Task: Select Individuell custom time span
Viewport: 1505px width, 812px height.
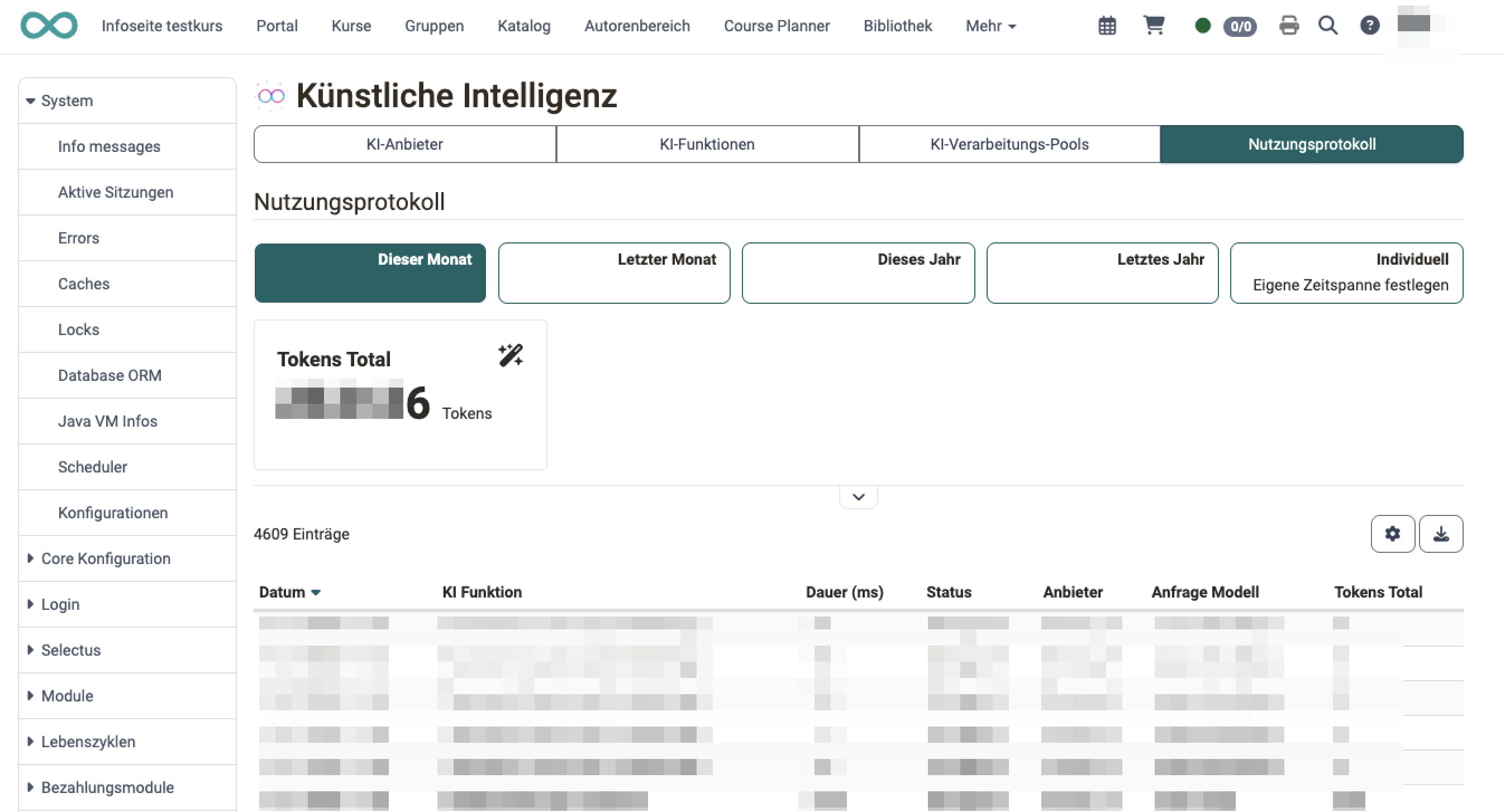Action: (1346, 273)
